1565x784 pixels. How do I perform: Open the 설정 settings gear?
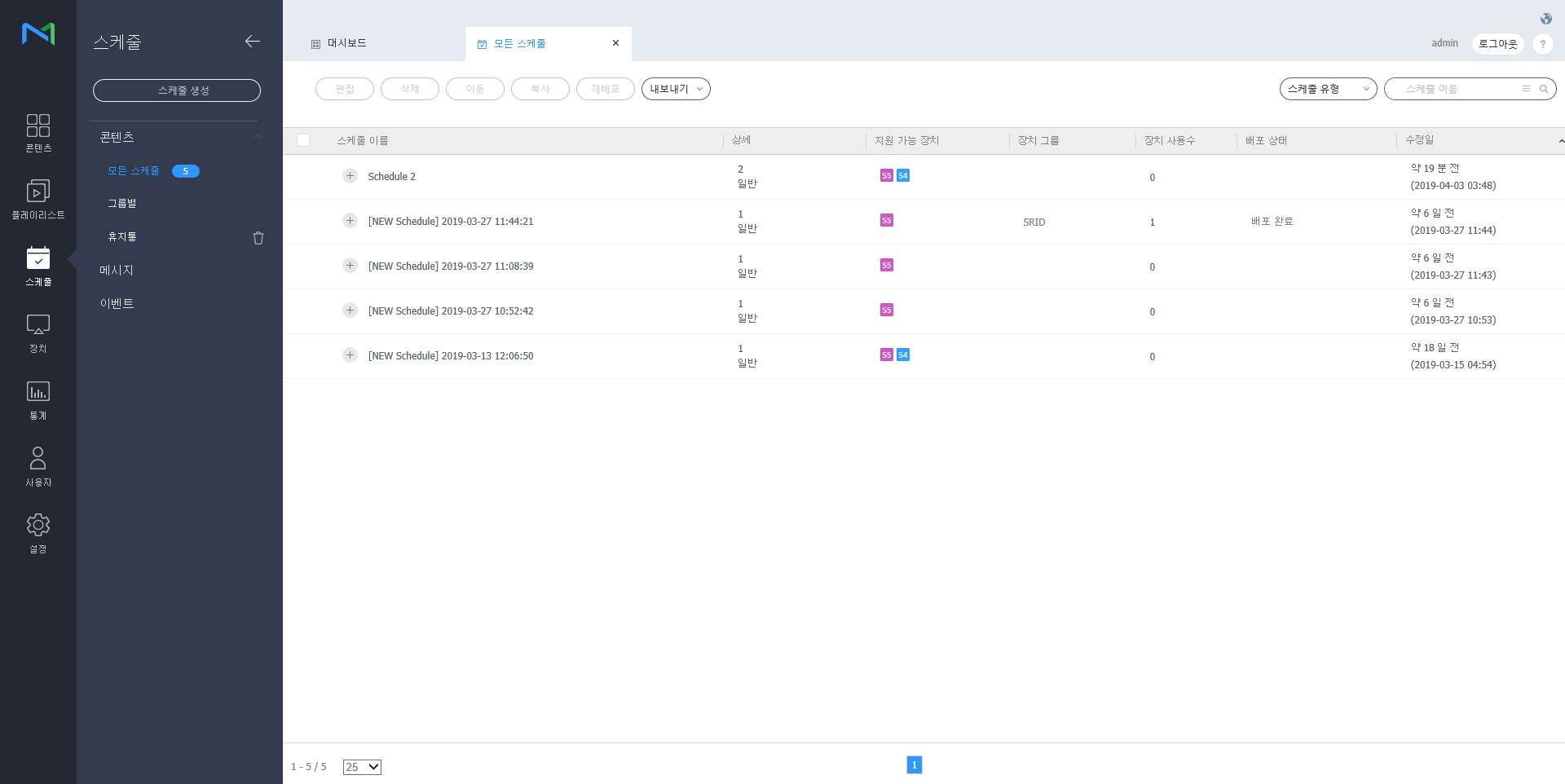[x=37, y=534]
